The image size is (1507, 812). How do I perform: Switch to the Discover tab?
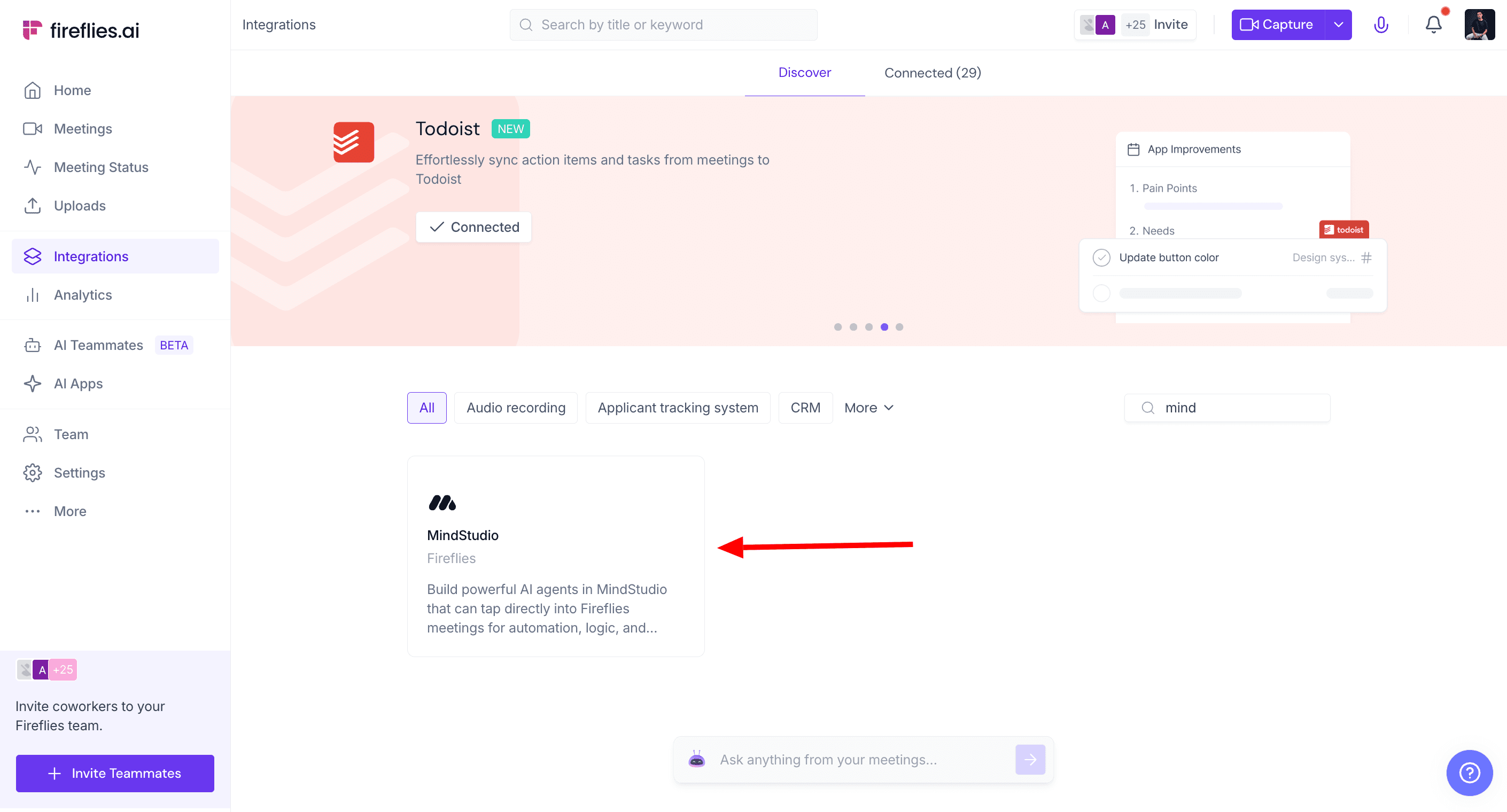coord(804,73)
